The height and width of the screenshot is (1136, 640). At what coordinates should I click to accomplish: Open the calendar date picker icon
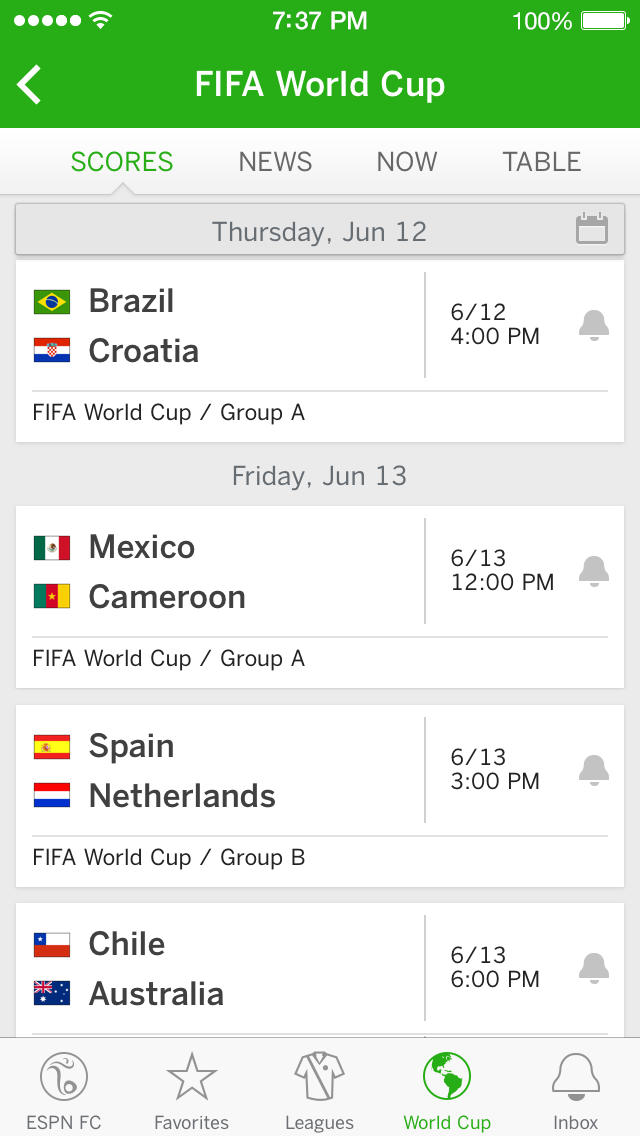pyautogui.click(x=592, y=229)
